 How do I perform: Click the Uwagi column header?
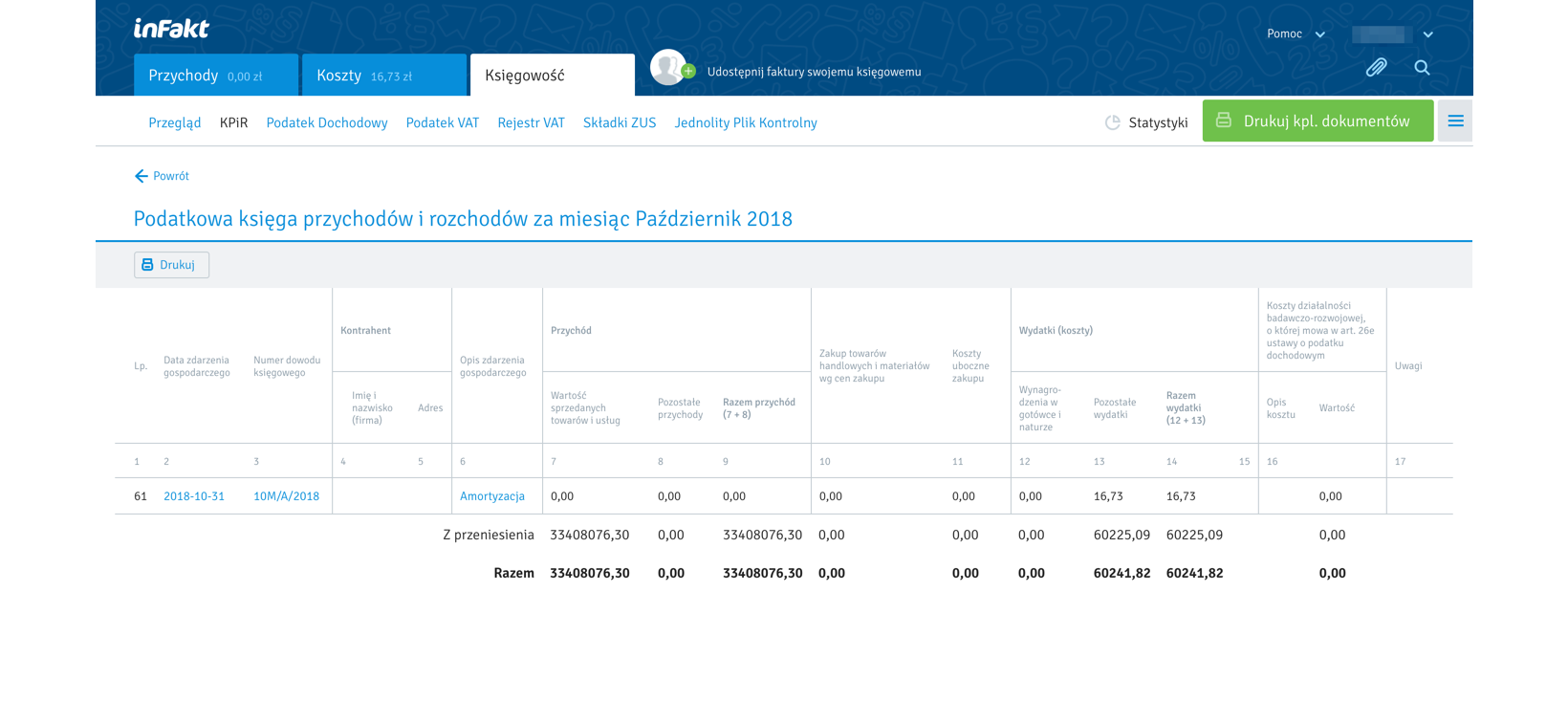[1408, 365]
